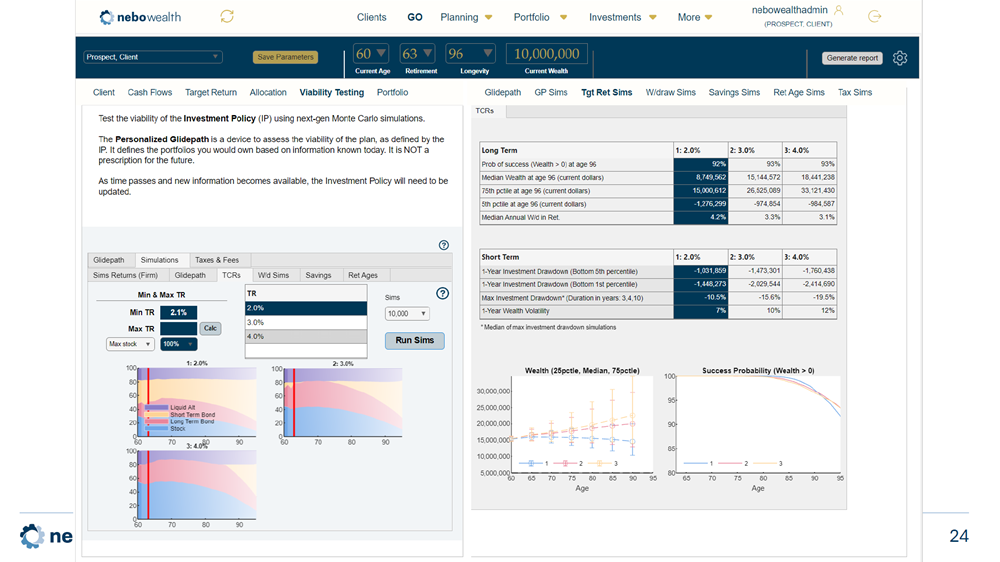Open the Max stock dropdown

coord(130,344)
